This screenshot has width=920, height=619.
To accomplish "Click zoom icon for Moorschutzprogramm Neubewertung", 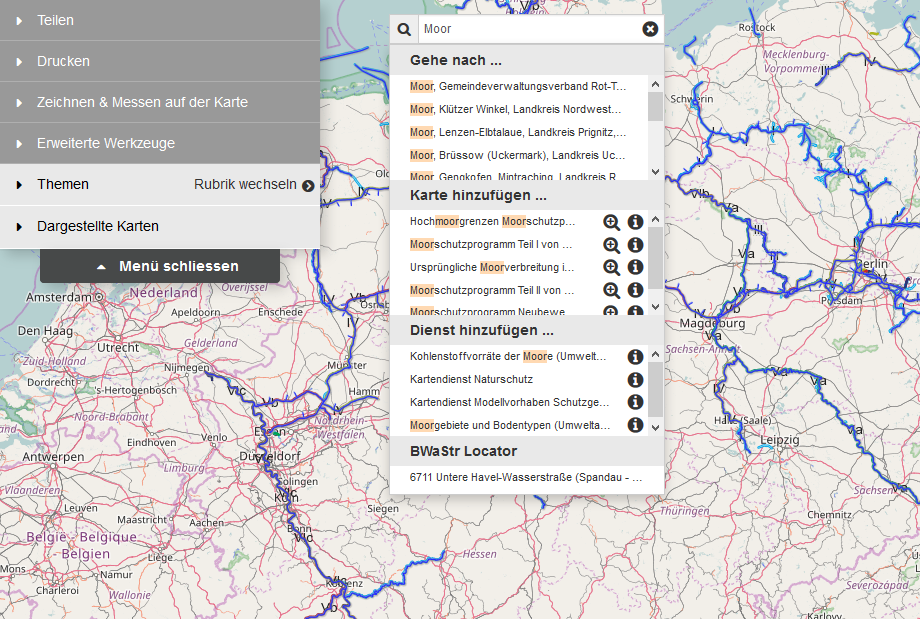I will 611,312.
